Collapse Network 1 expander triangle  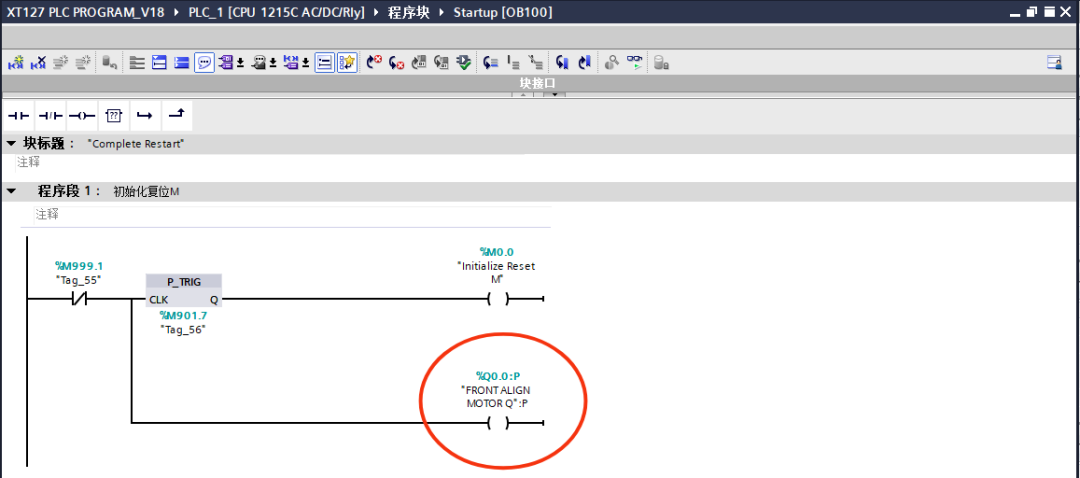(10, 191)
